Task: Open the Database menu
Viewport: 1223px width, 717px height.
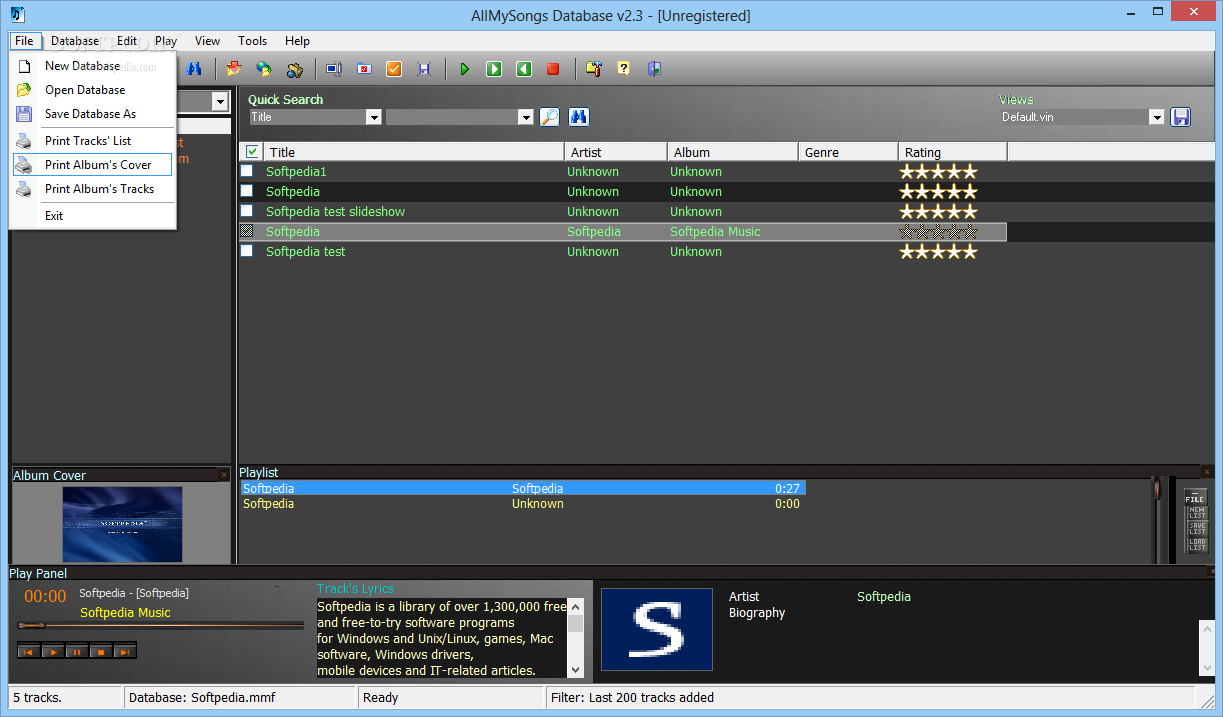Action: pos(75,41)
